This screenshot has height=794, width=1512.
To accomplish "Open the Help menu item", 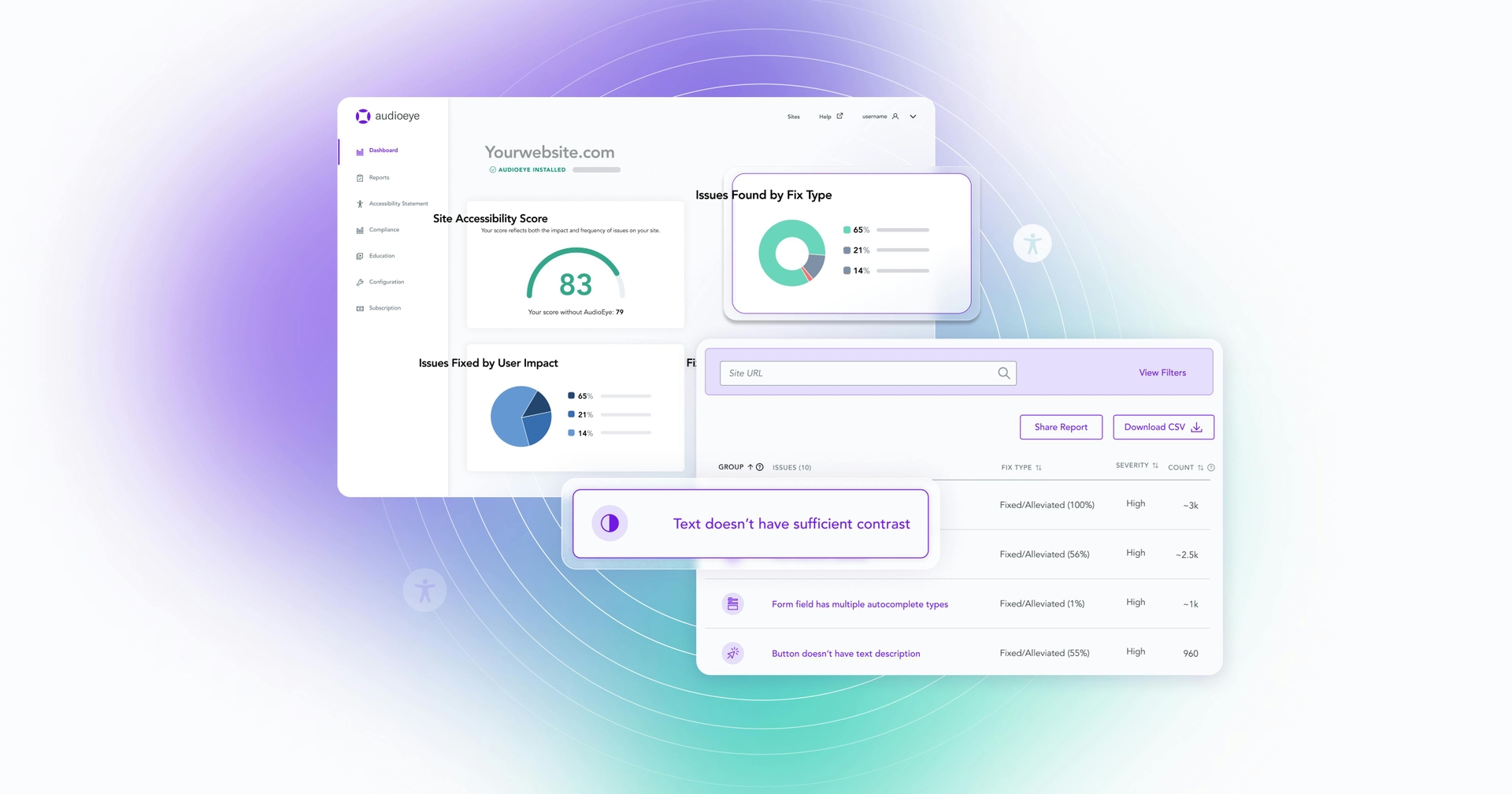I will (827, 116).
